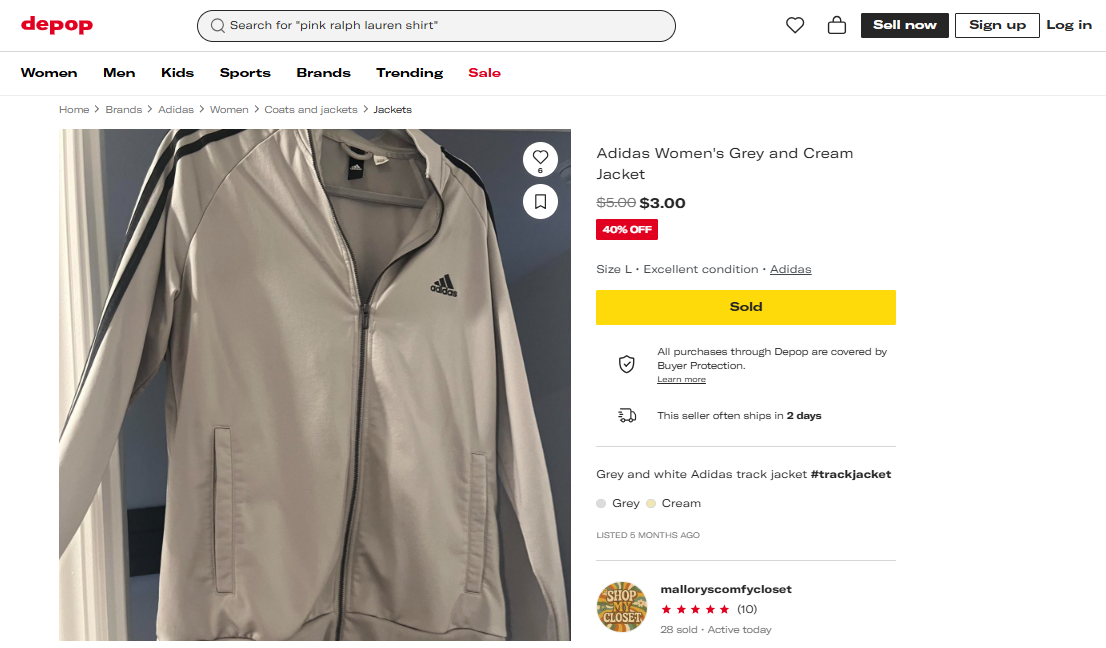
Task: Open the Sale menu item
Action: click(484, 73)
